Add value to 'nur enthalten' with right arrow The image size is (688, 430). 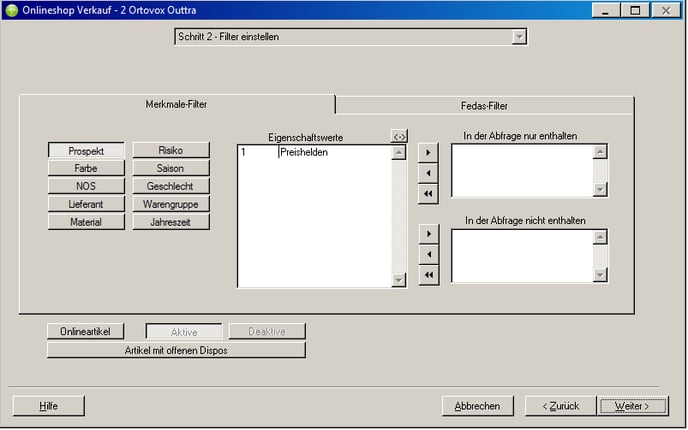[x=429, y=153]
